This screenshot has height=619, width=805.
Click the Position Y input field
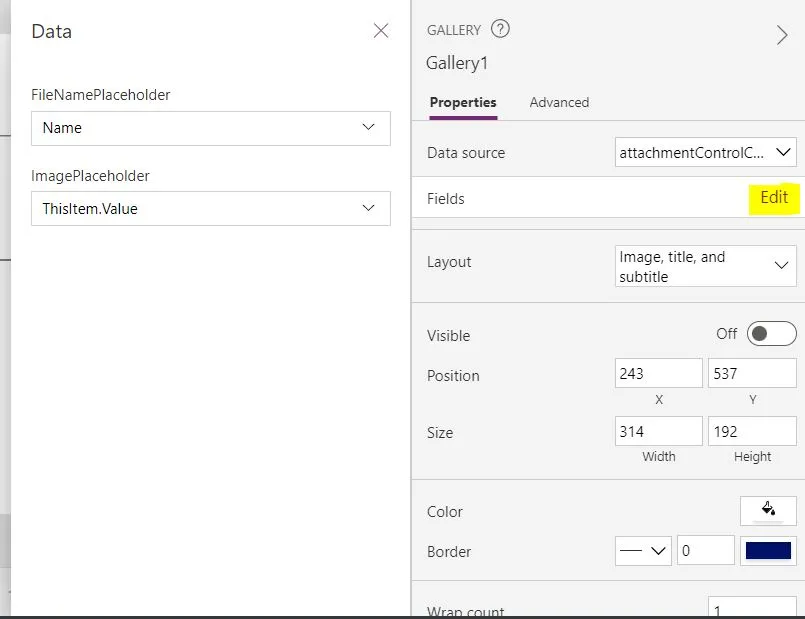752,374
